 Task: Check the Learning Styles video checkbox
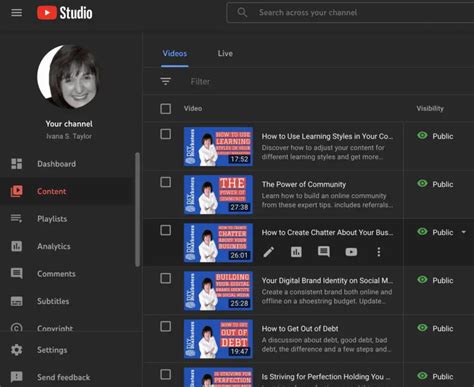pos(166,134)
